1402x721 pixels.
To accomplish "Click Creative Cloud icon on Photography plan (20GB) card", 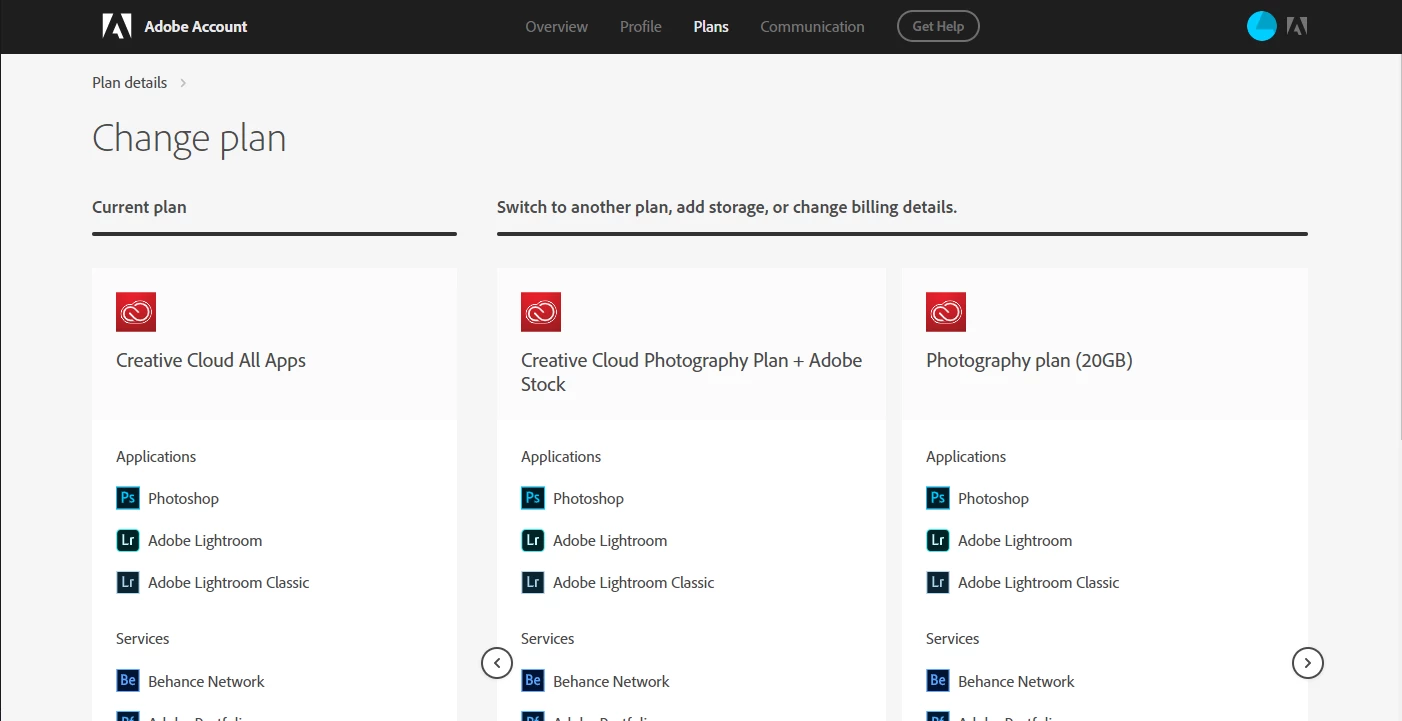I will [x=946, y=312].
